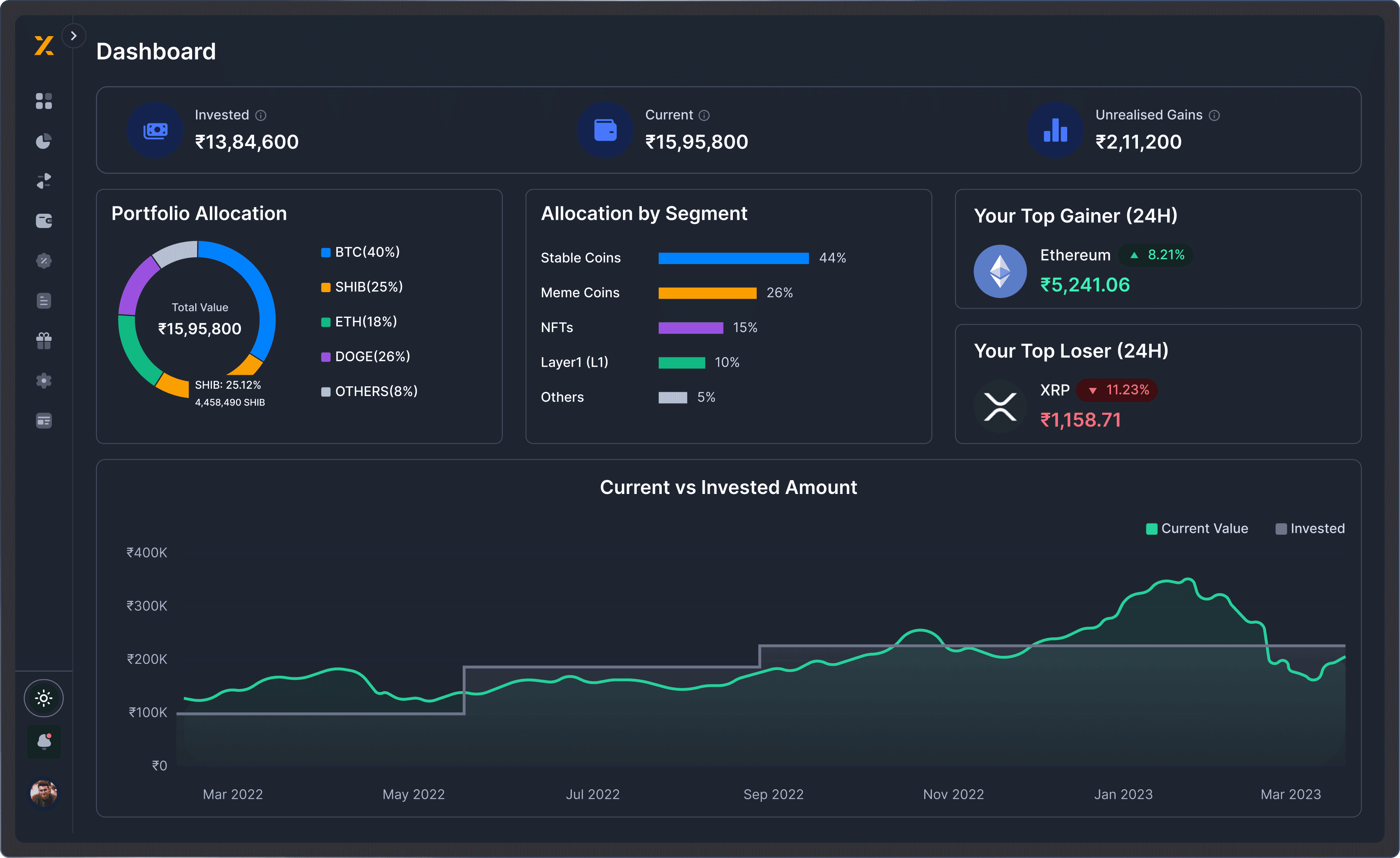Click the Invested cash icon
This screenshot has height=858, width=1400.
155,130
